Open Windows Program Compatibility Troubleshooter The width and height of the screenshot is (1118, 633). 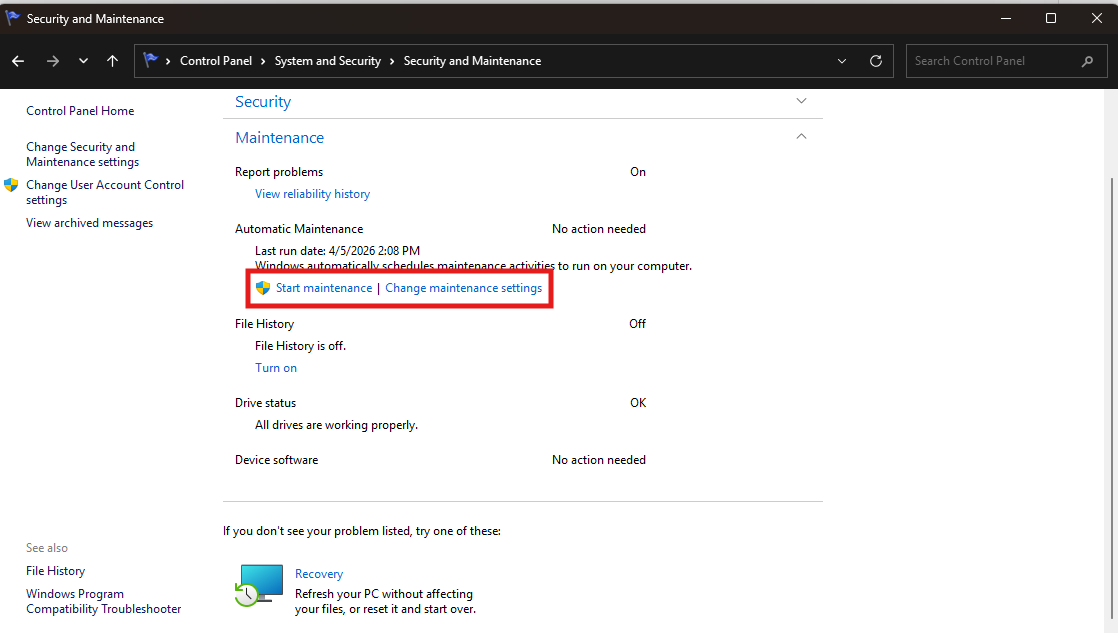click(x=103, y=601)
